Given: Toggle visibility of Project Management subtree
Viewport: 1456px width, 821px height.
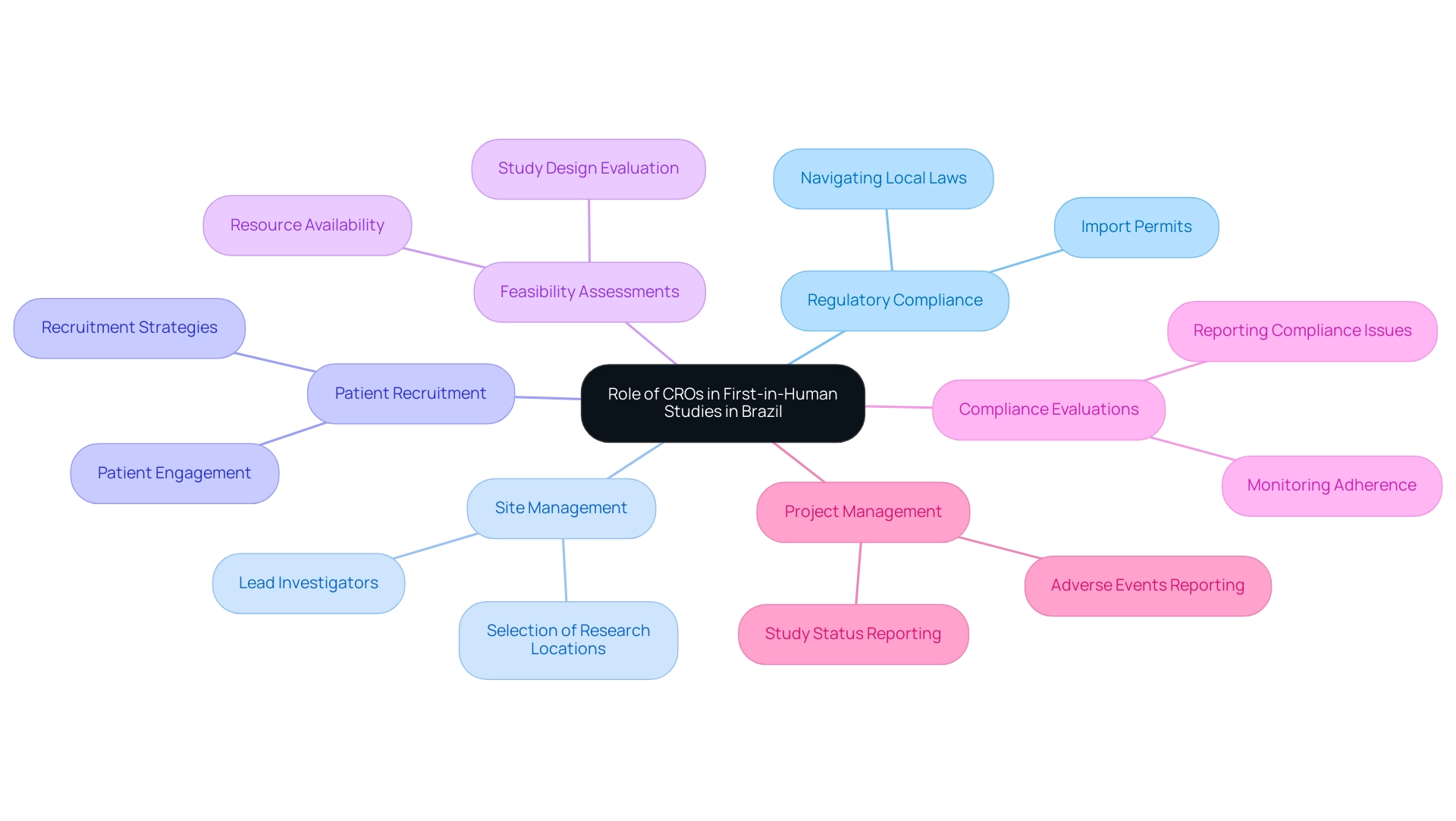Looking at the screenshot, I should [864, 512].
